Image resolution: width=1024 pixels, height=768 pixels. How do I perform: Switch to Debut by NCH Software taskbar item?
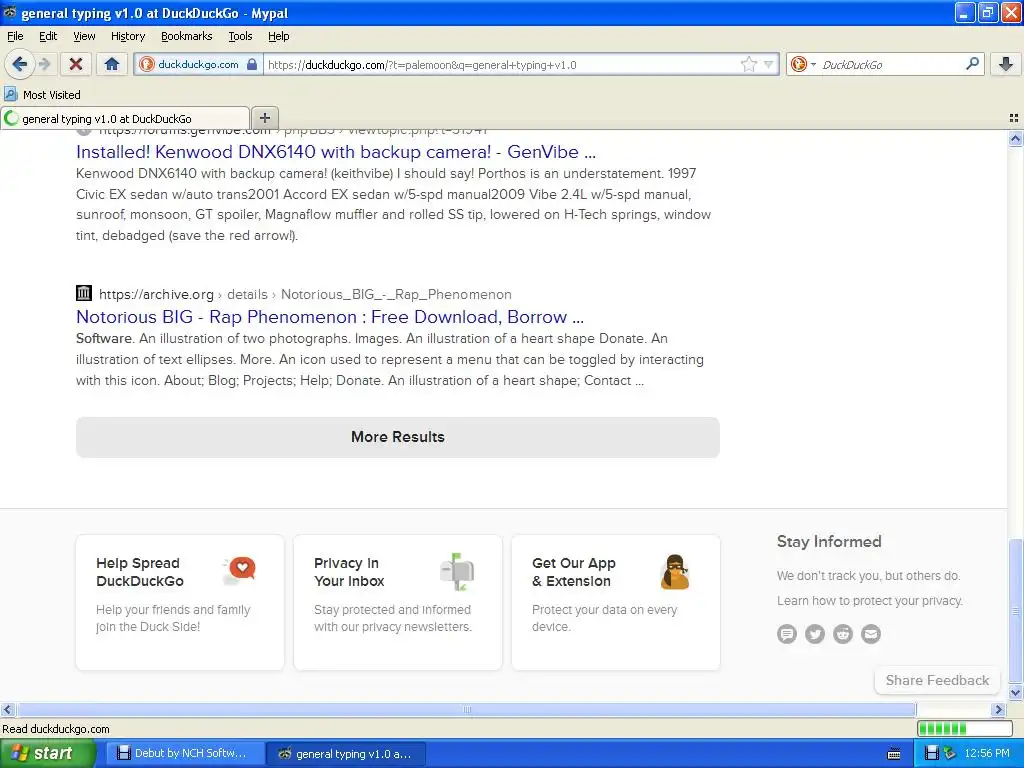(185, 754)
